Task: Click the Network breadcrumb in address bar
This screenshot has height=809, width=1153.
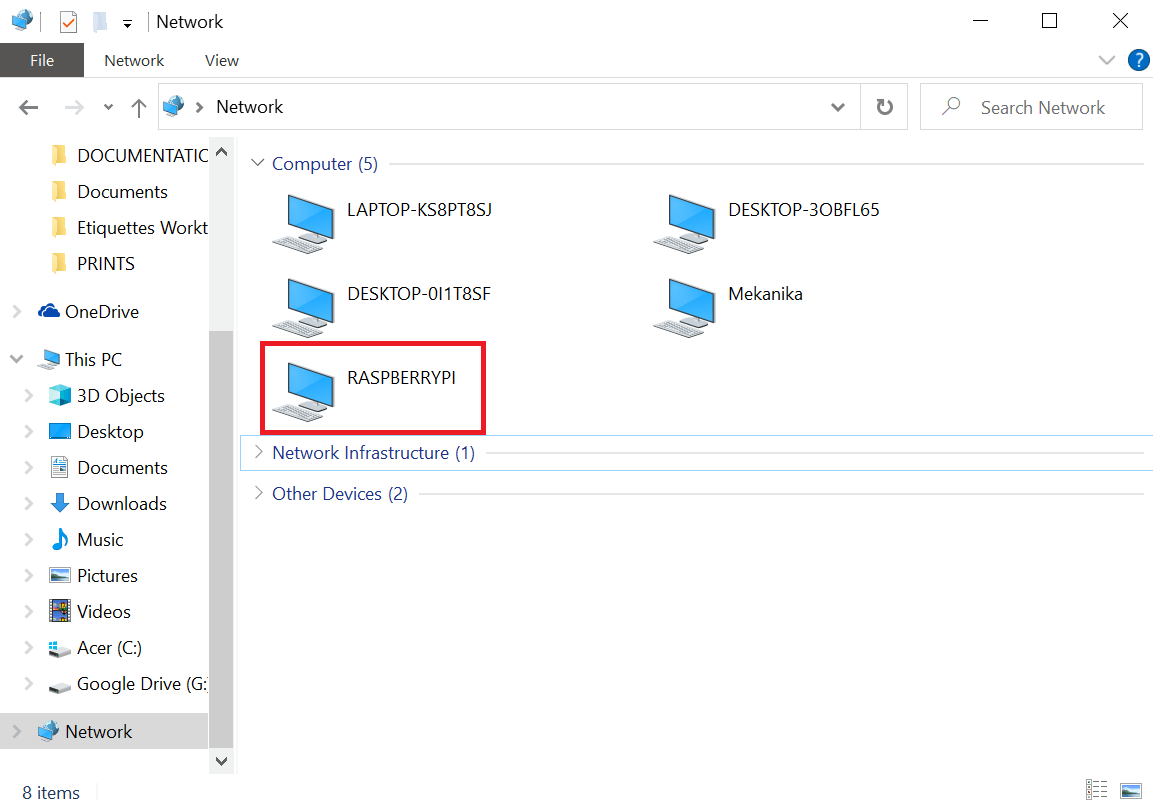Action: 249,107
